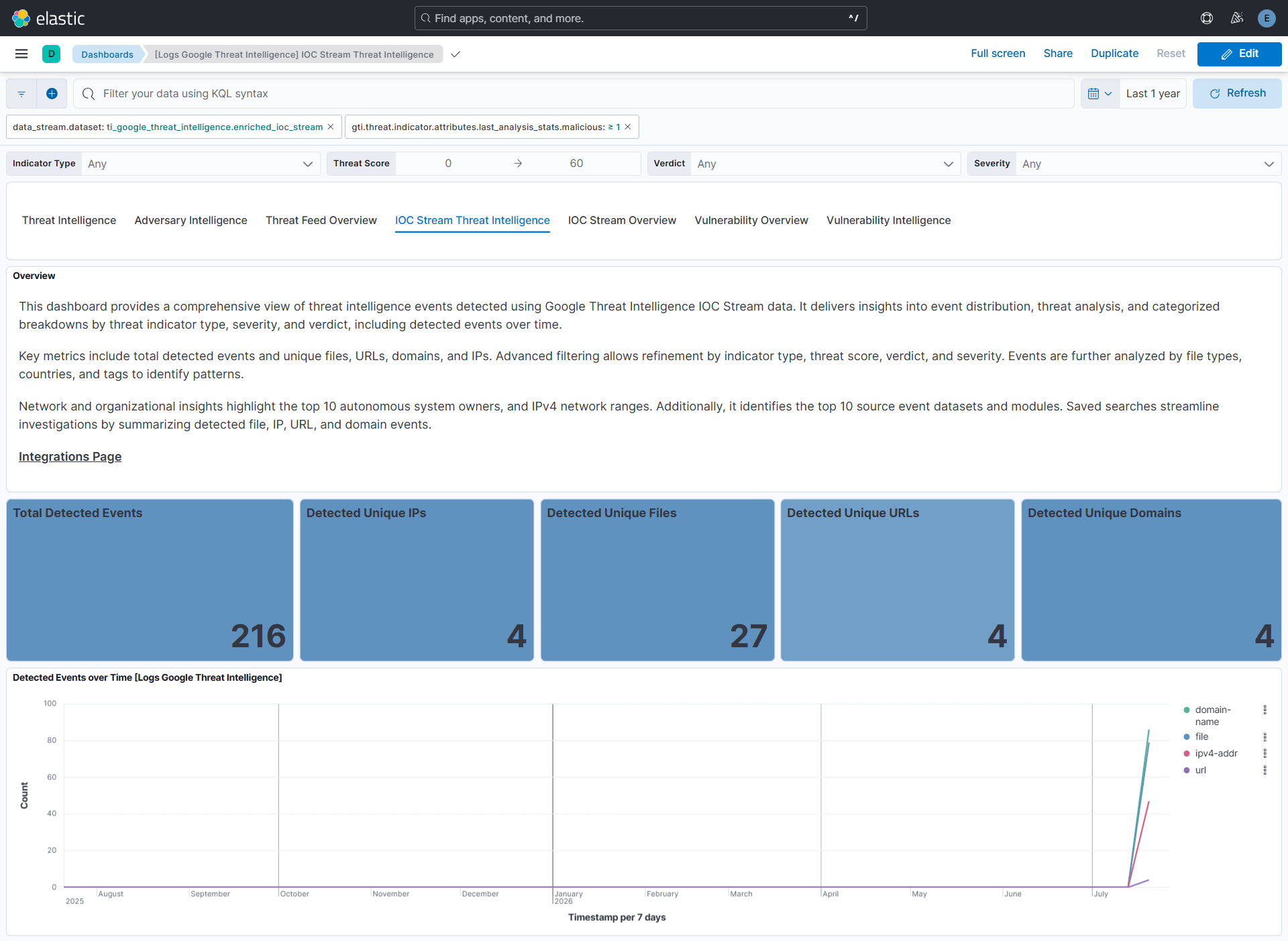Click the file legend color dot
The height and width of the screenshot is (941, 1288).
click(1187, 736)
